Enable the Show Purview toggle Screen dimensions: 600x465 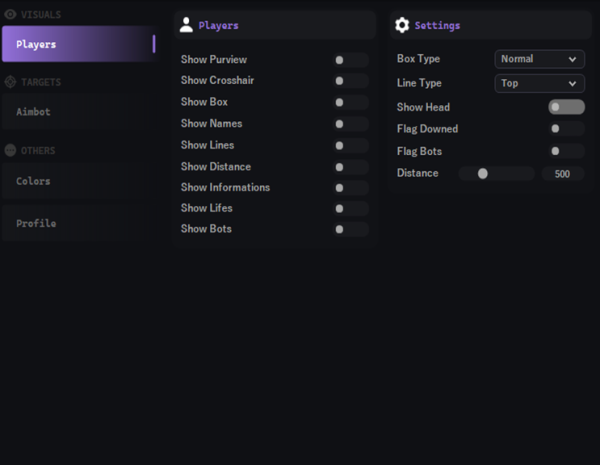[x=350, y=60]
